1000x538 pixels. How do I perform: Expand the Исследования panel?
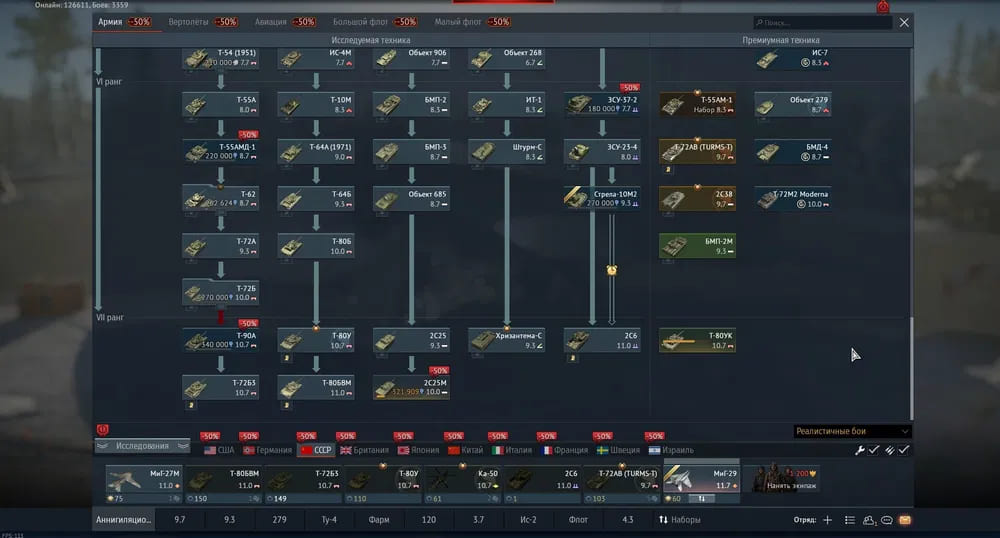click(141, 446)
